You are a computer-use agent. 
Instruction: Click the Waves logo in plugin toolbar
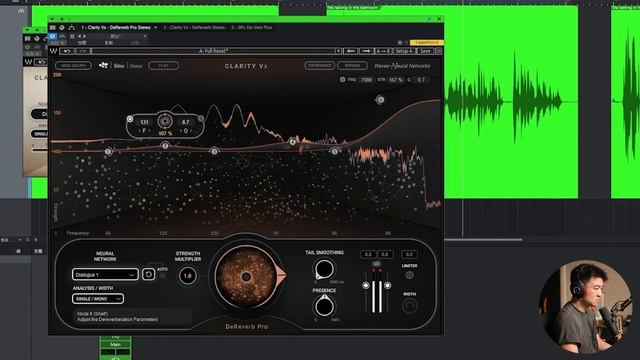53,51
